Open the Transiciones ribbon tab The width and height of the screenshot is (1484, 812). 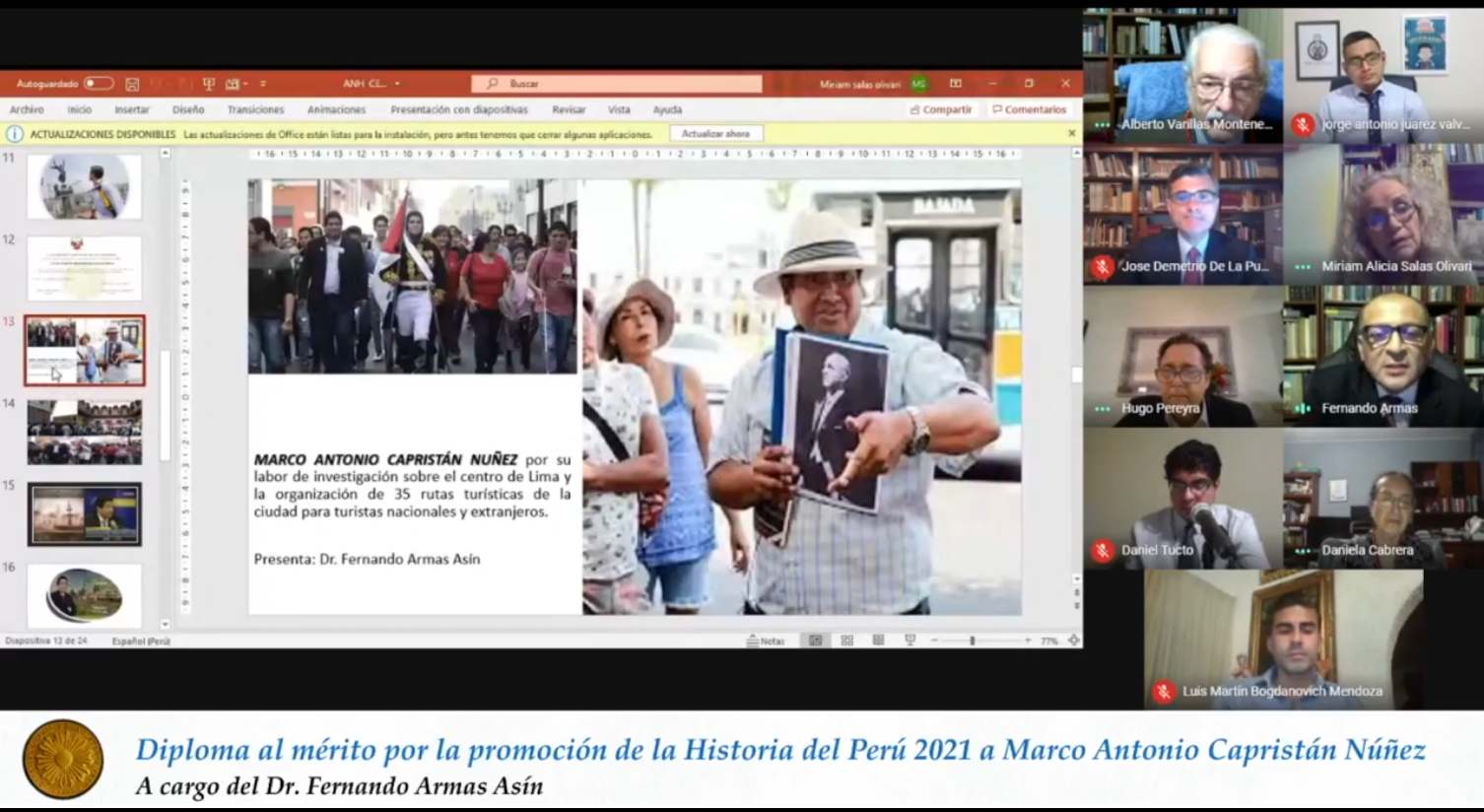point(255,109)
